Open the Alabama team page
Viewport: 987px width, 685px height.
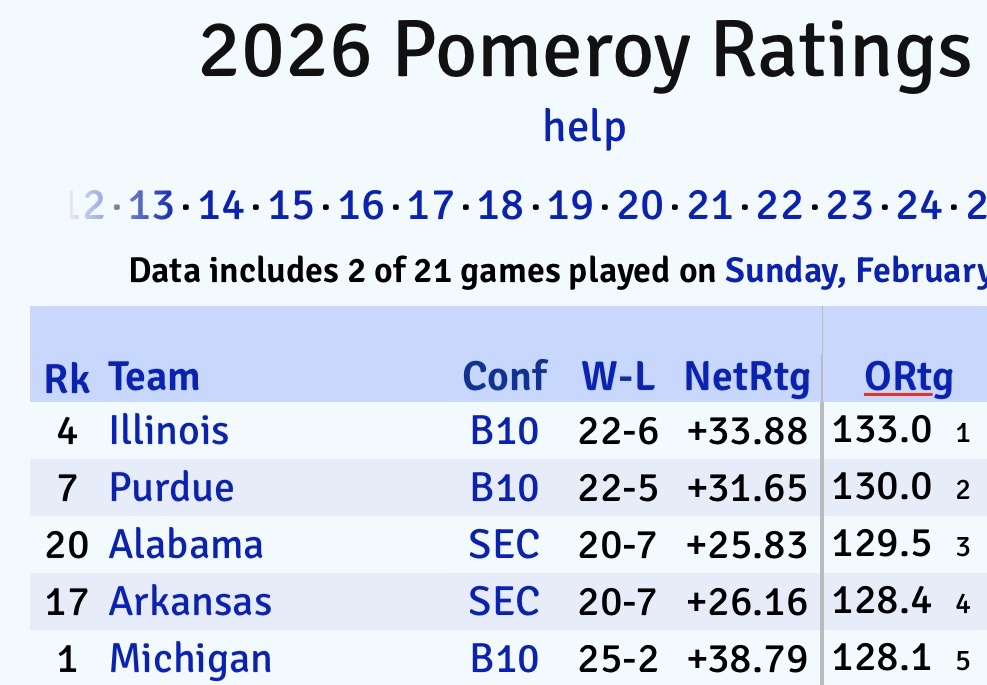pos(186,545)
